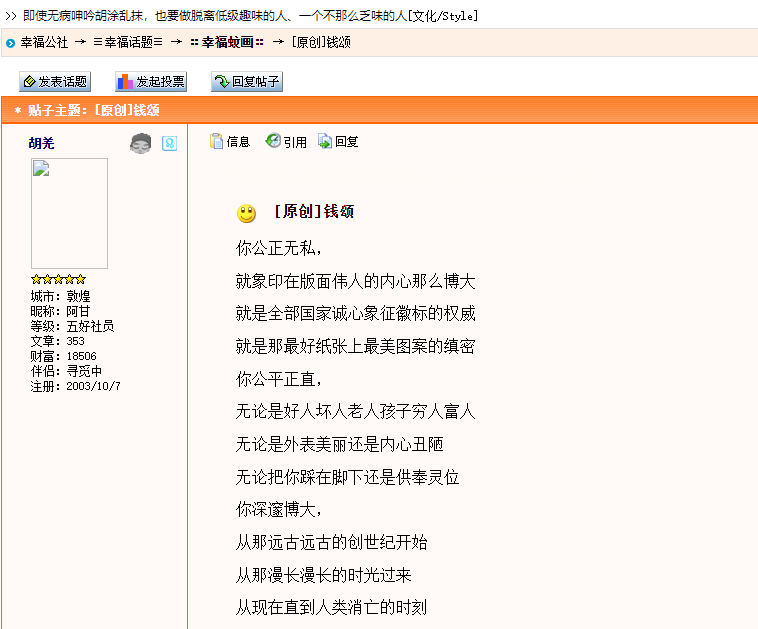Click the poem line 你深邃博大
This screenshot has height=629, width=758.
[279, 510]
